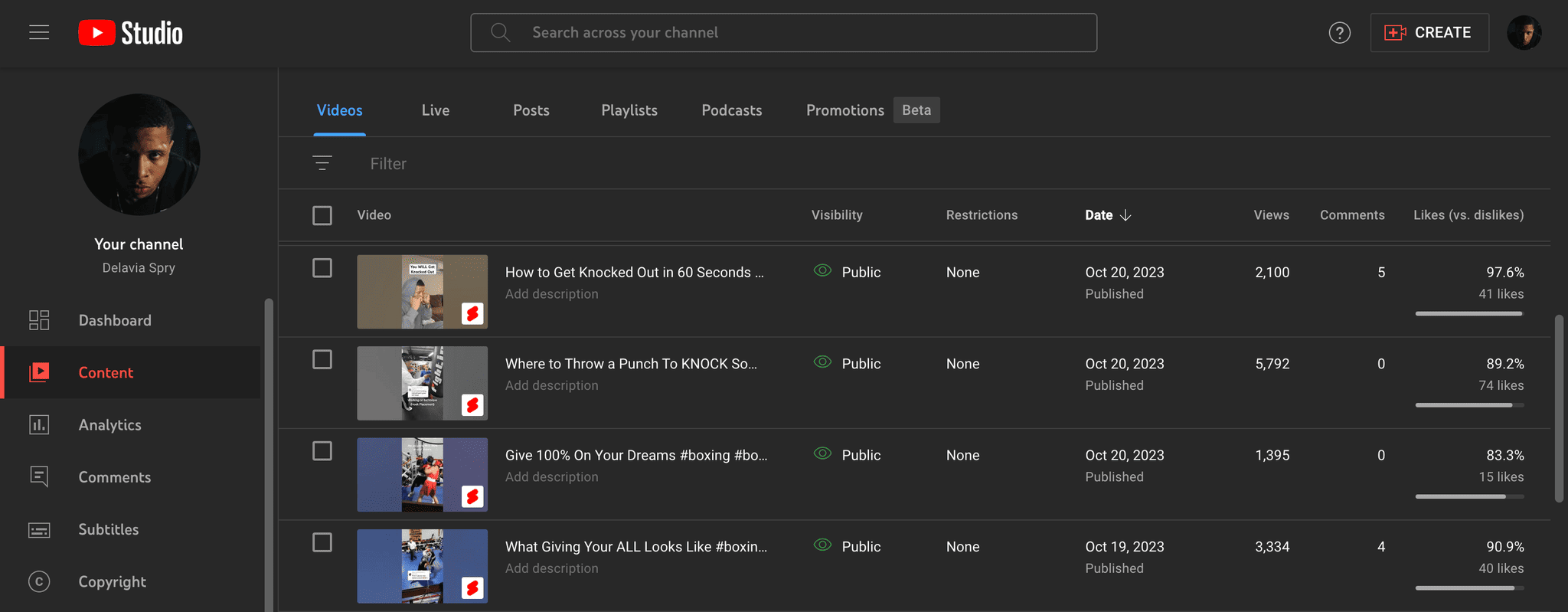Viewport: 1568px width, 612px height.
Task: Open the 'What Giving Your ALL Looks Like' video title
Action: pos(635,547)
